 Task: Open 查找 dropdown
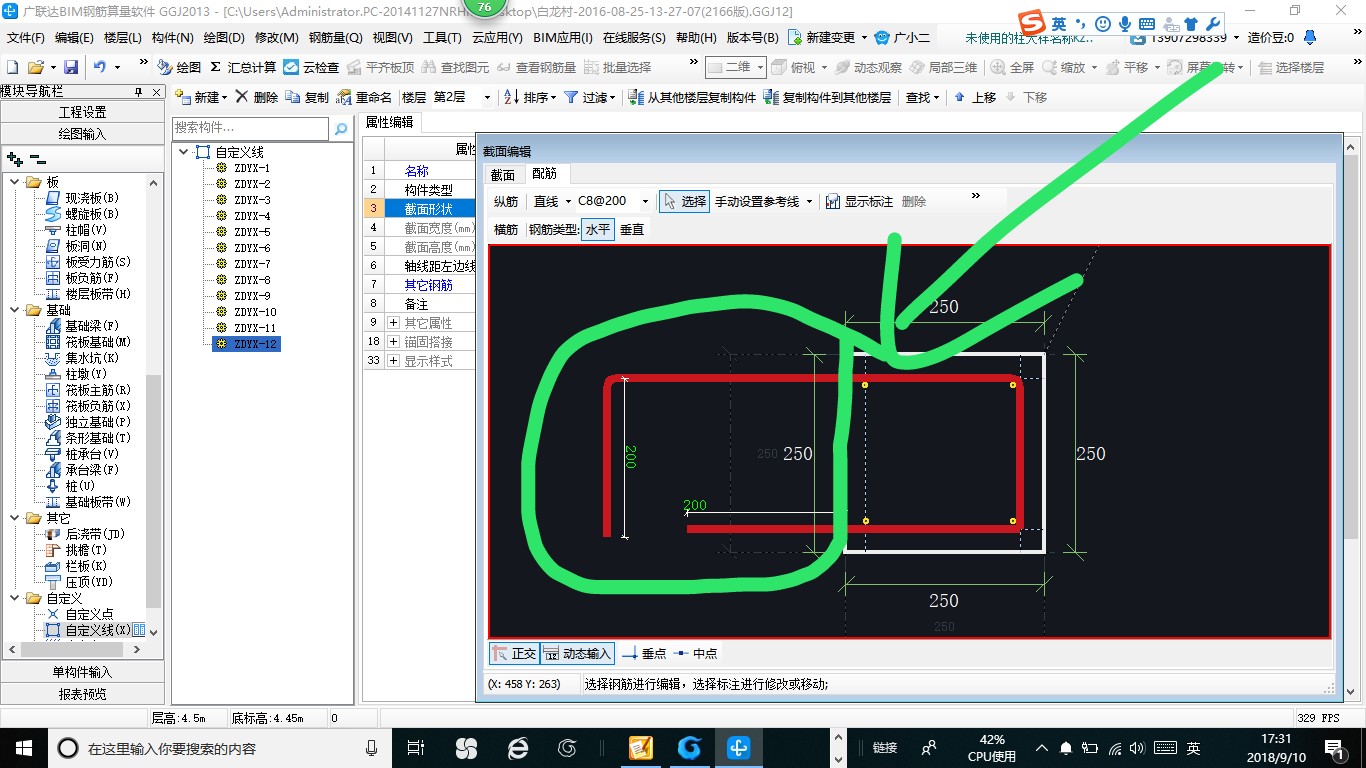coord(923,97)
